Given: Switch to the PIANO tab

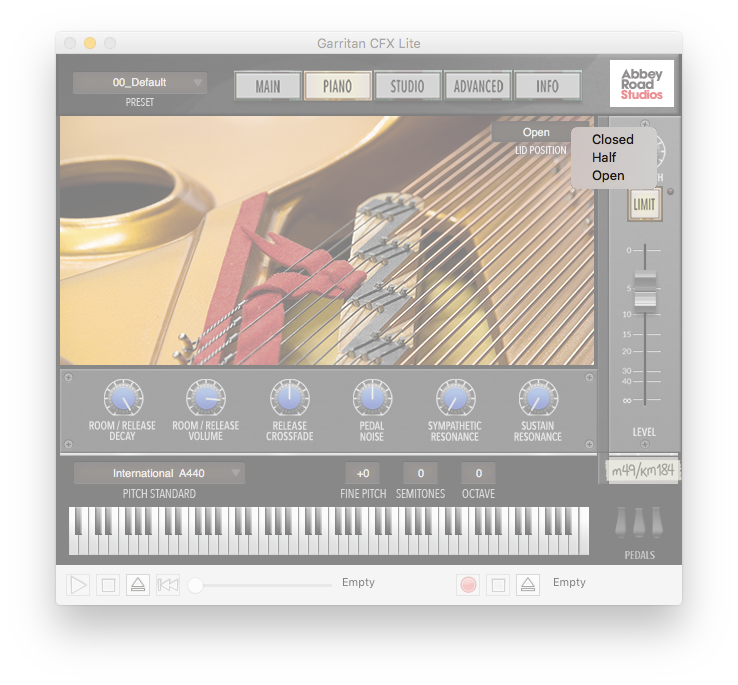Looking at the screenshot, I should click(337, 86).
